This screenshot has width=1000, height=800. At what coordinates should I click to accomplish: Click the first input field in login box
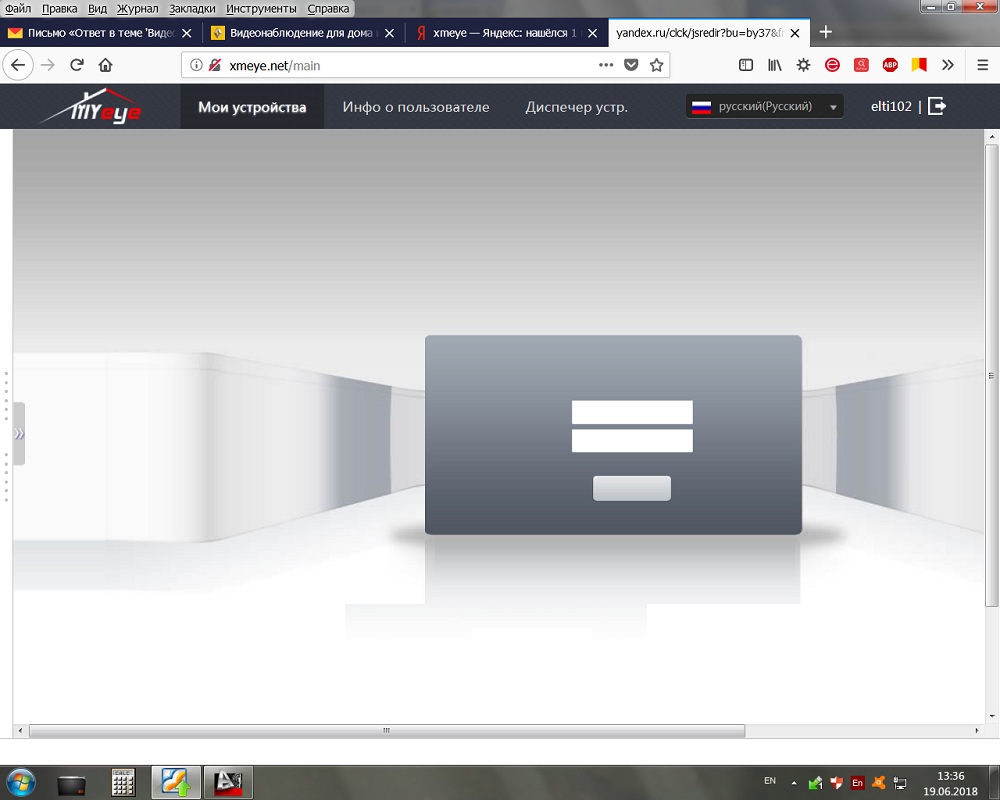point(632,412)
